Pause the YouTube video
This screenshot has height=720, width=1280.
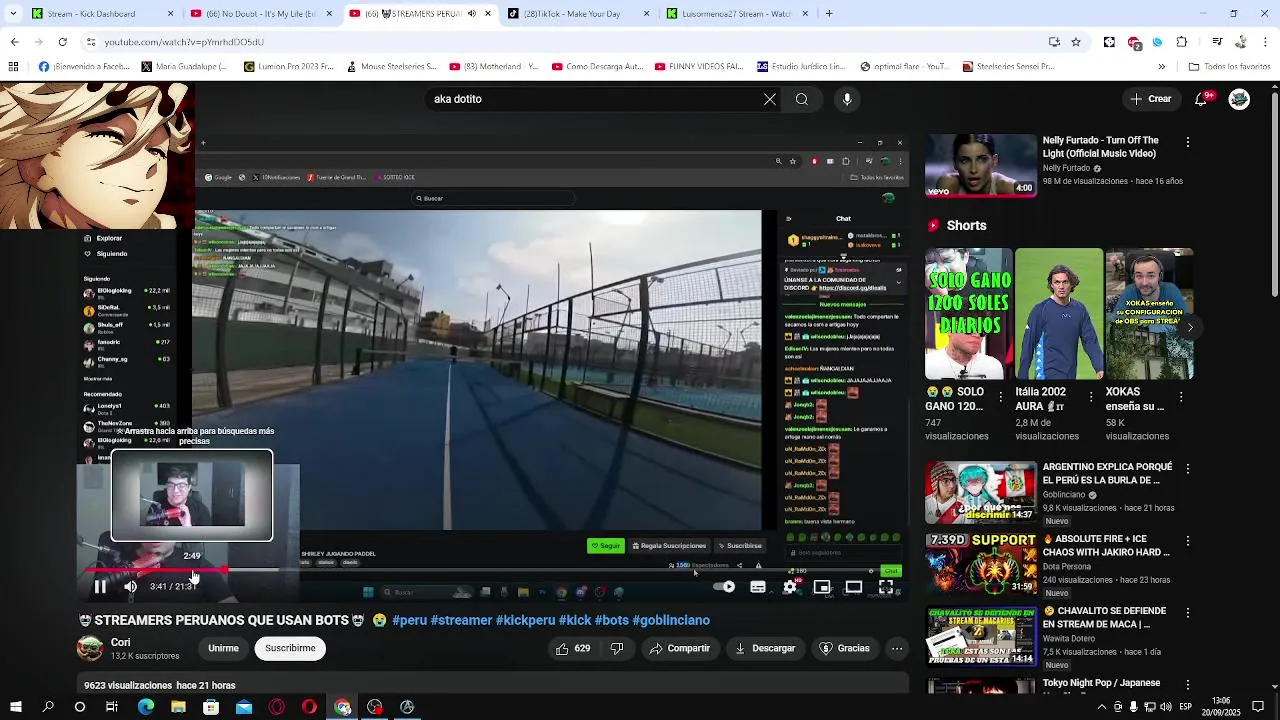point(100,587)
